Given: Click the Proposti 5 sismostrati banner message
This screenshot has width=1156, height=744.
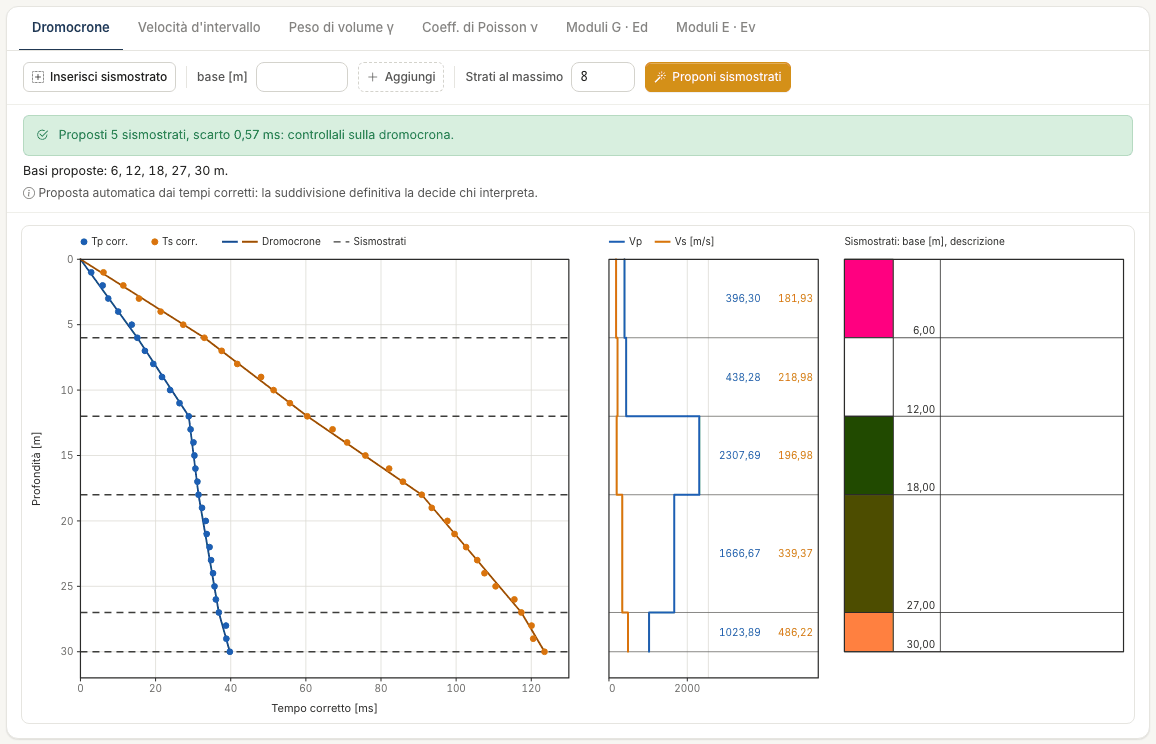Looking at the screenshot, I should click(256, 135).
